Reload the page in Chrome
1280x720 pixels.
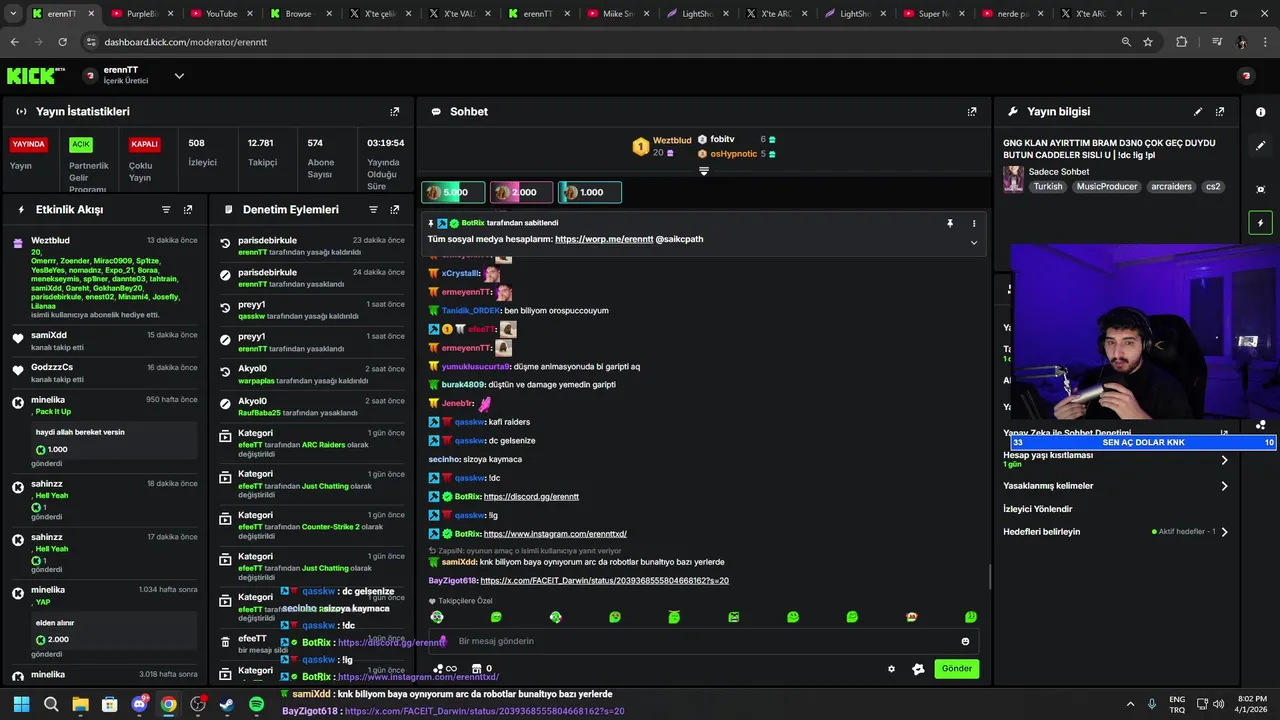(x=62, y=42)
